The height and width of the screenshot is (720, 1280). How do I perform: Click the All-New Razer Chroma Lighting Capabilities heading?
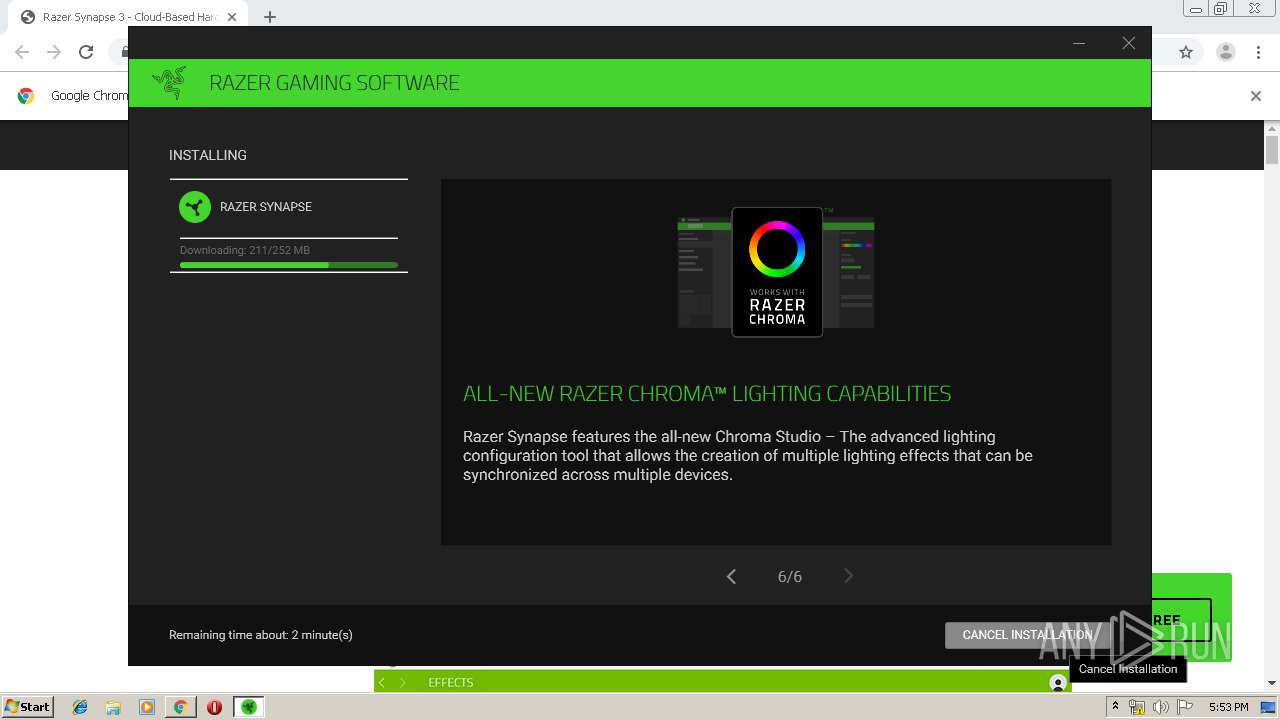tap(707, 394)
